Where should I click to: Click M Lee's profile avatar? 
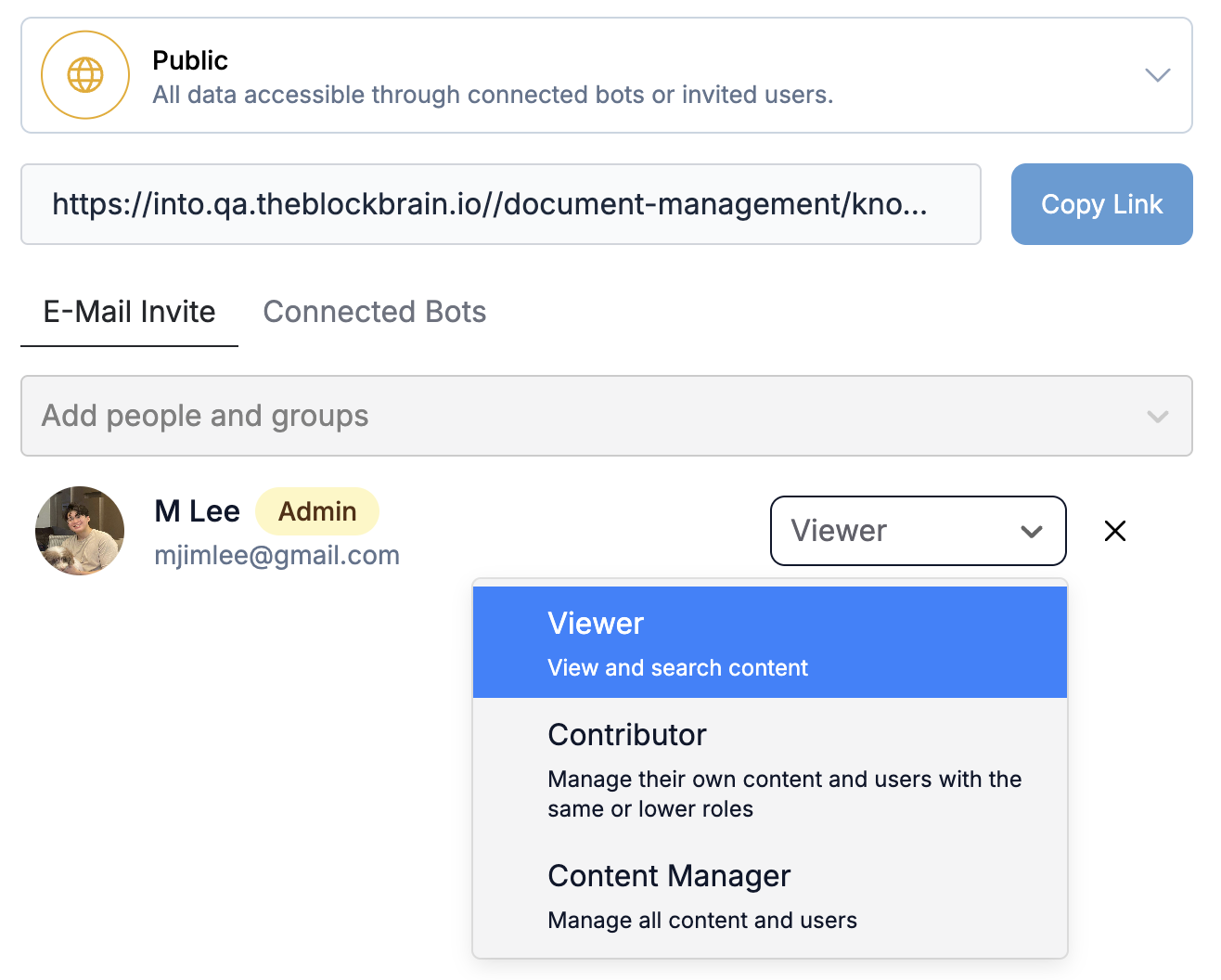tap(80, 531)
